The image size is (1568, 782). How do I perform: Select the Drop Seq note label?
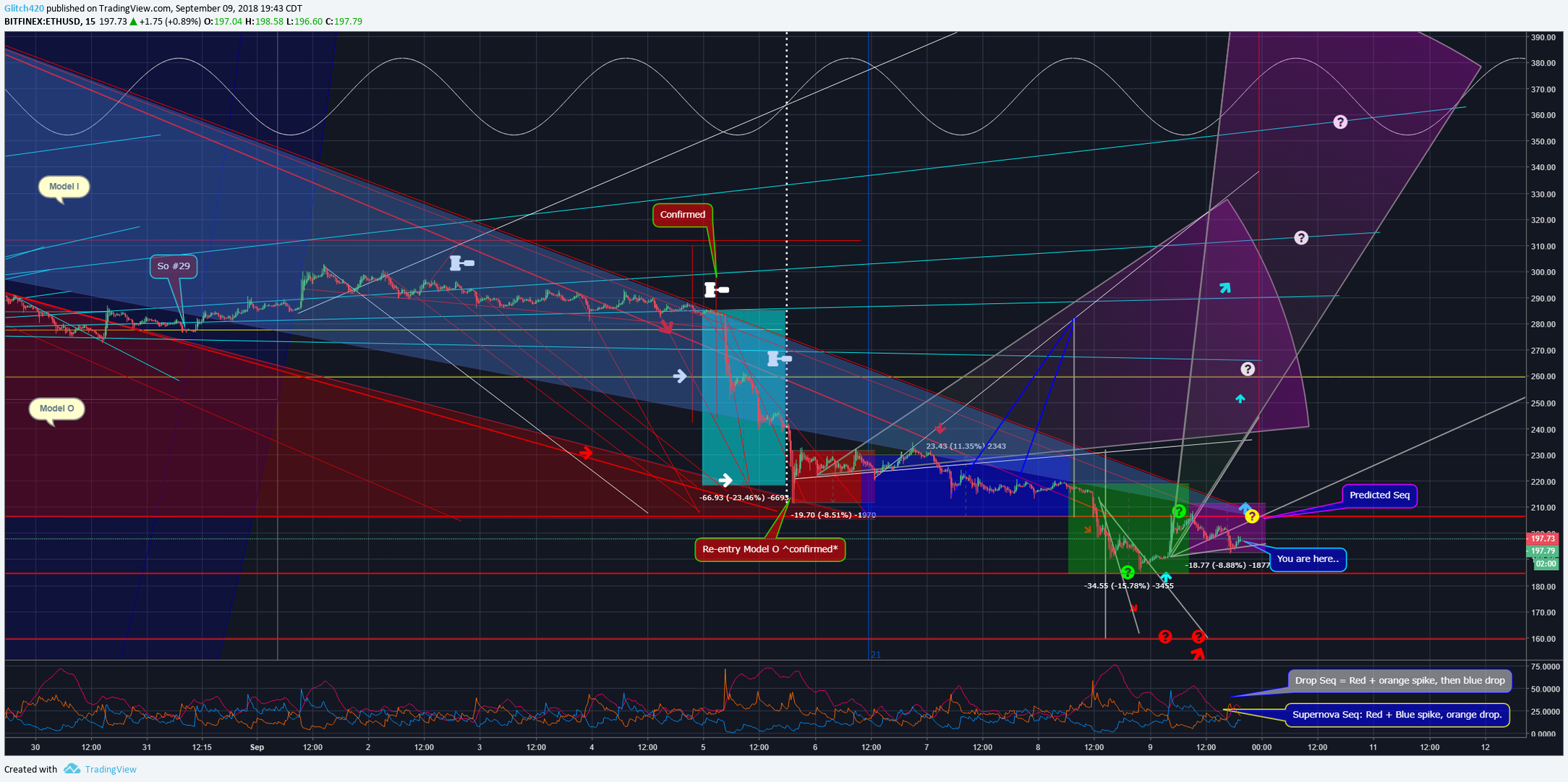(x=1399, y=681)
